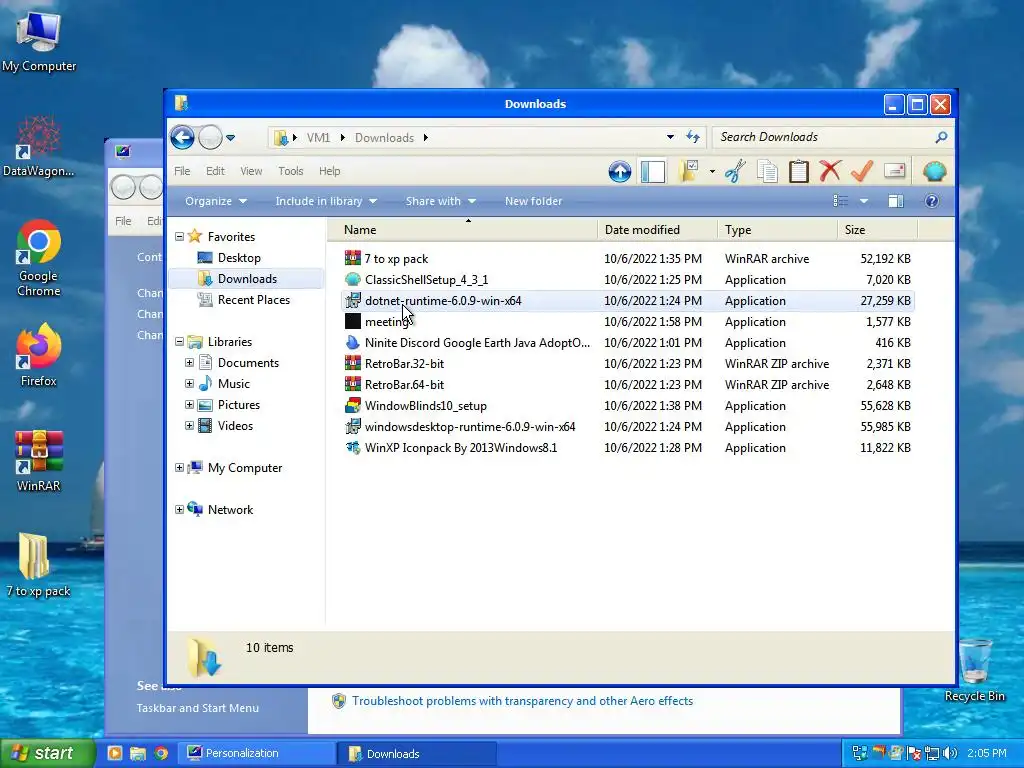Collapse the Libraries tree node

[180, 342]
